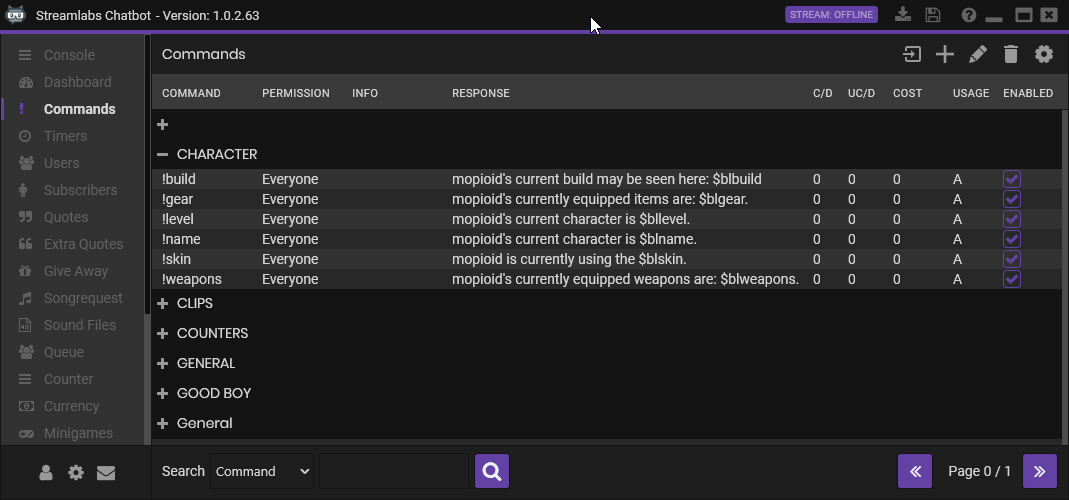Open the search type Command dropdown
The height and width of the screenshot is (500, 1069).
coord(262,471)
